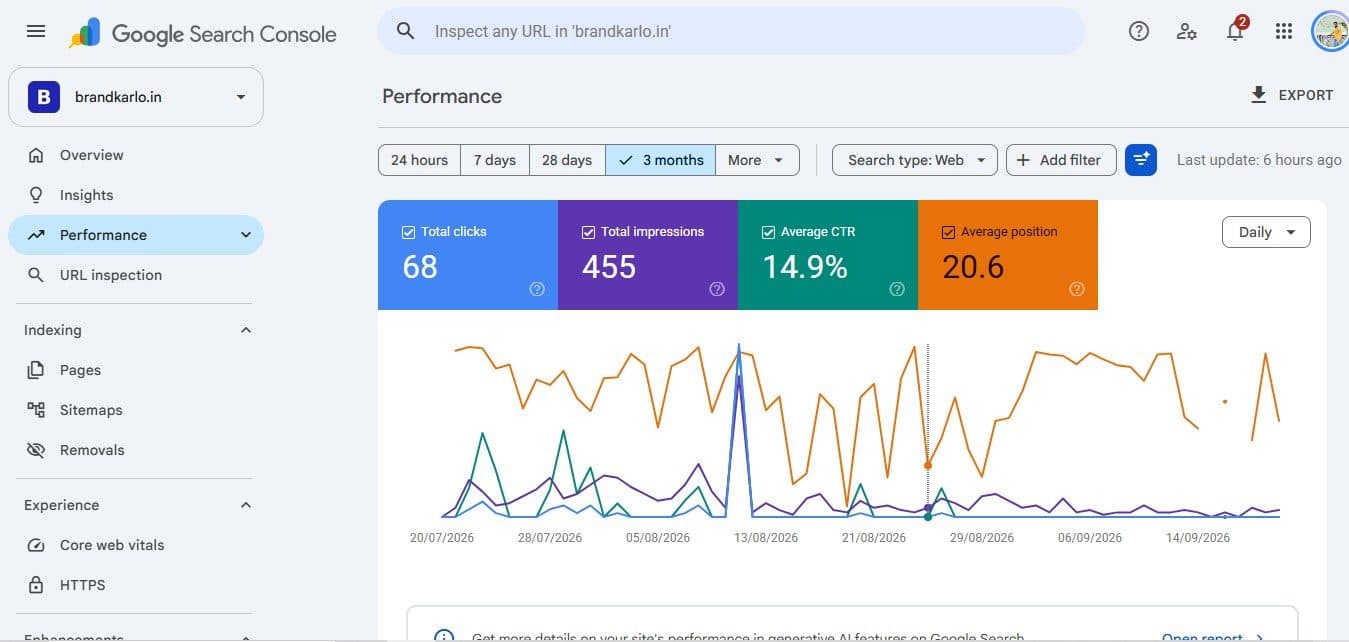Click the URL inspection magnifier icon
The height and width of the screenshot is (642, 1349).
point(36,275)
